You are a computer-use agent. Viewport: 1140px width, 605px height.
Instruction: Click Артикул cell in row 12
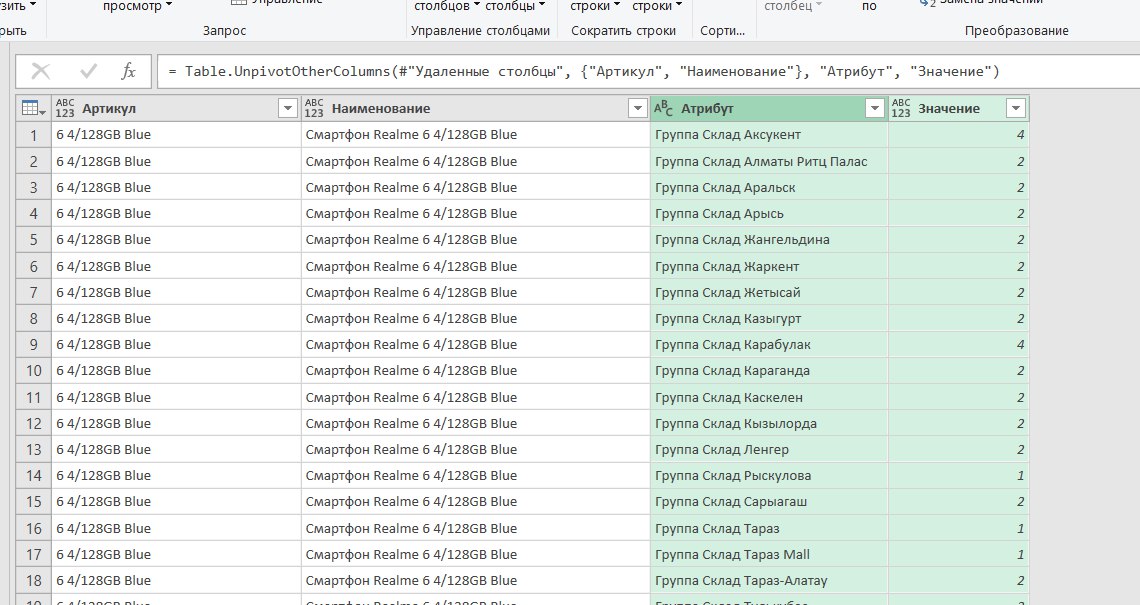176,423
